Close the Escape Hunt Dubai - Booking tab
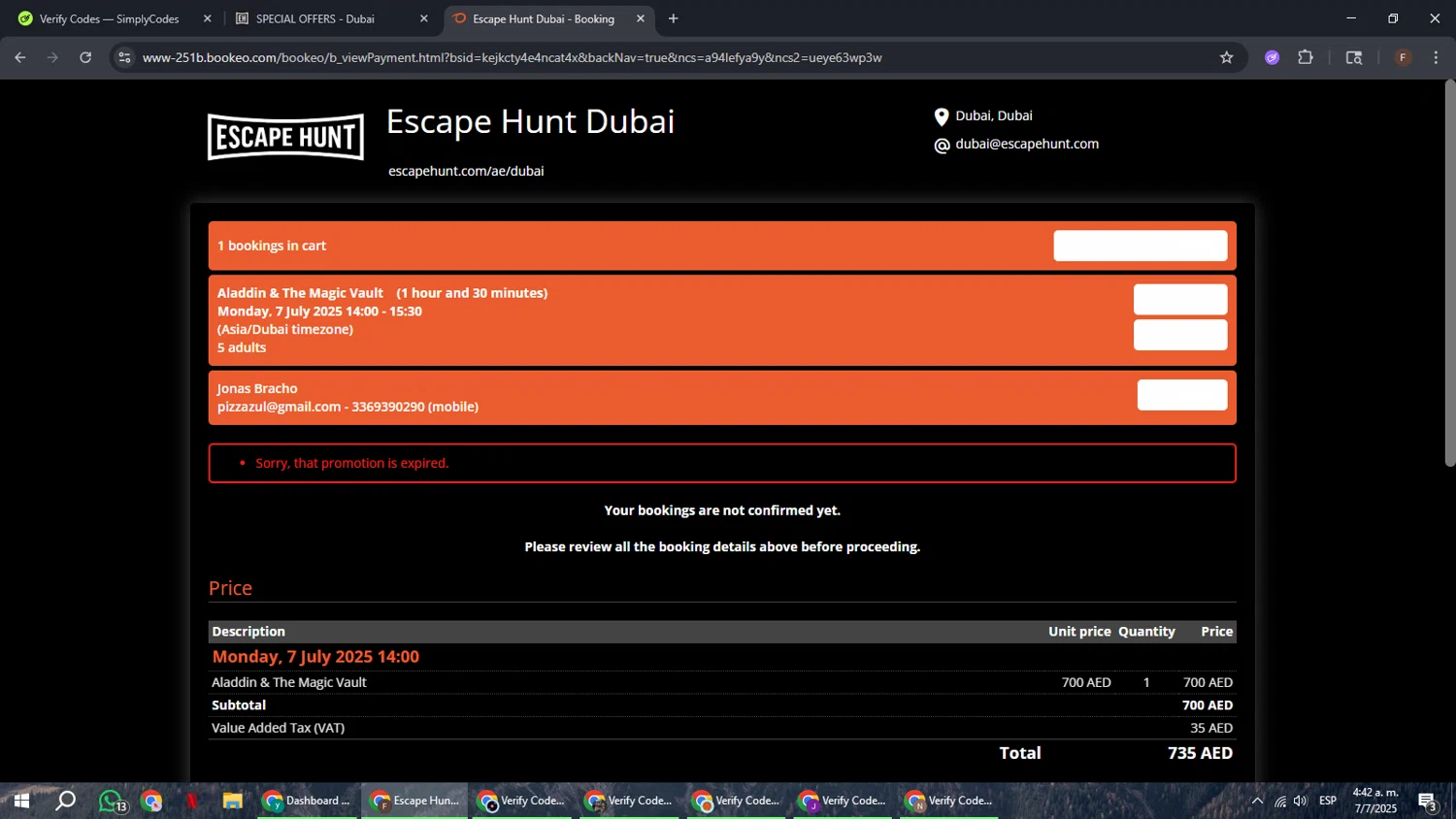Viewport: 1456px width, 819px height. [641, 18]
